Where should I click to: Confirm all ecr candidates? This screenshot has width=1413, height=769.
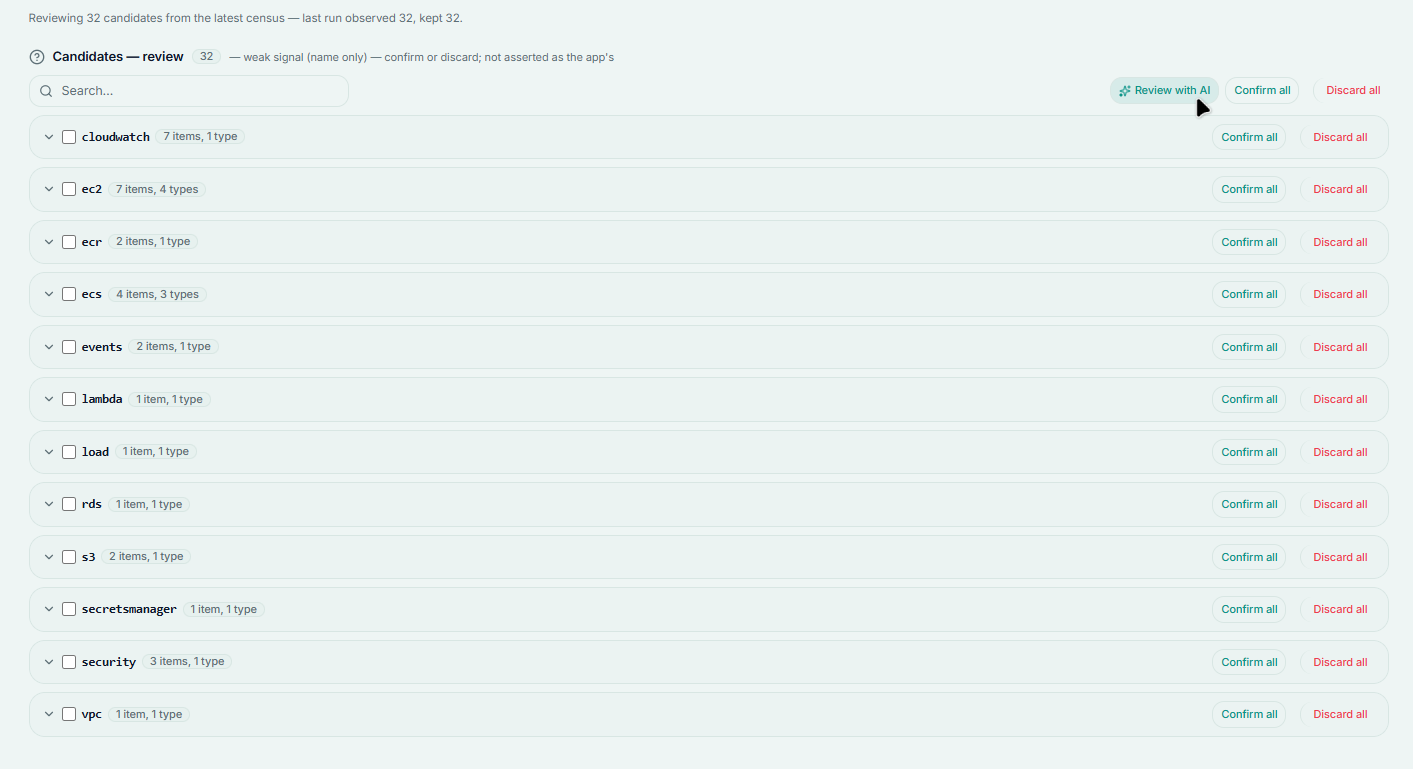1249,242
